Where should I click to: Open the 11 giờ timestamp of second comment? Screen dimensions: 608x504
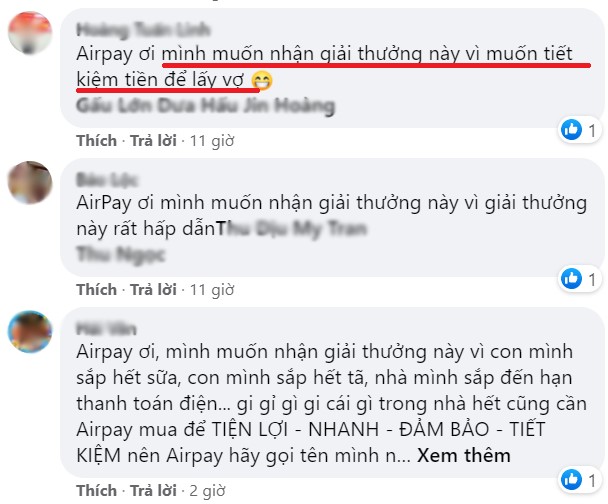click(x=212, y=290)
